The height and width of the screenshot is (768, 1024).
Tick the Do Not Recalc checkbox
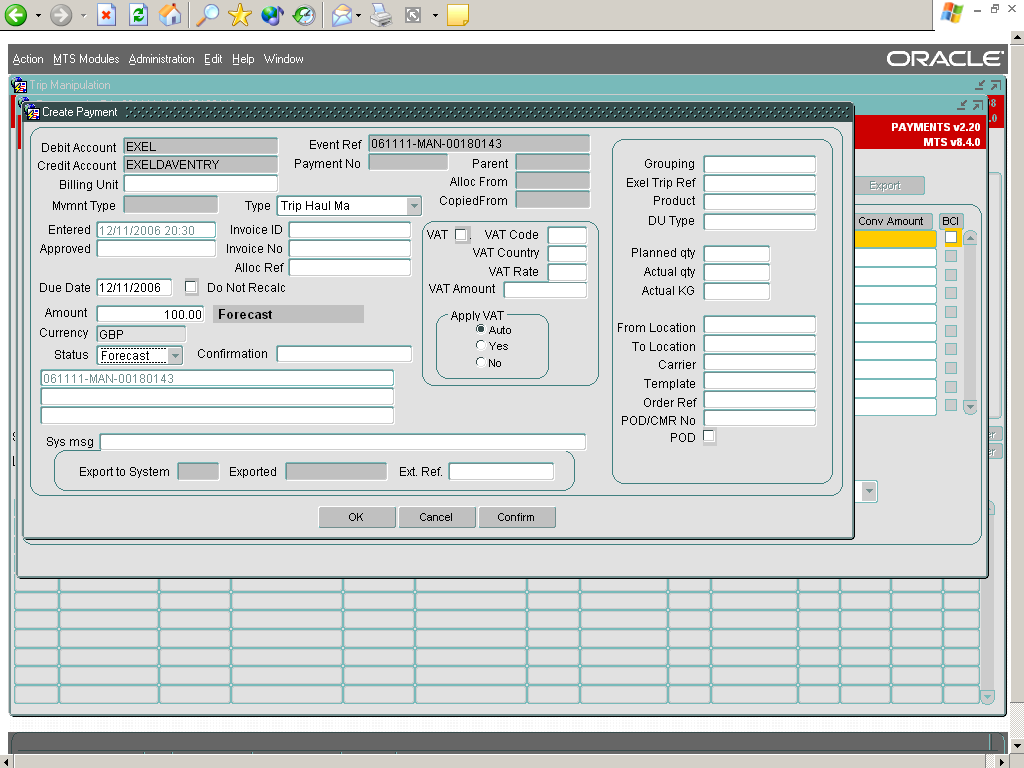tap(191, 287)
